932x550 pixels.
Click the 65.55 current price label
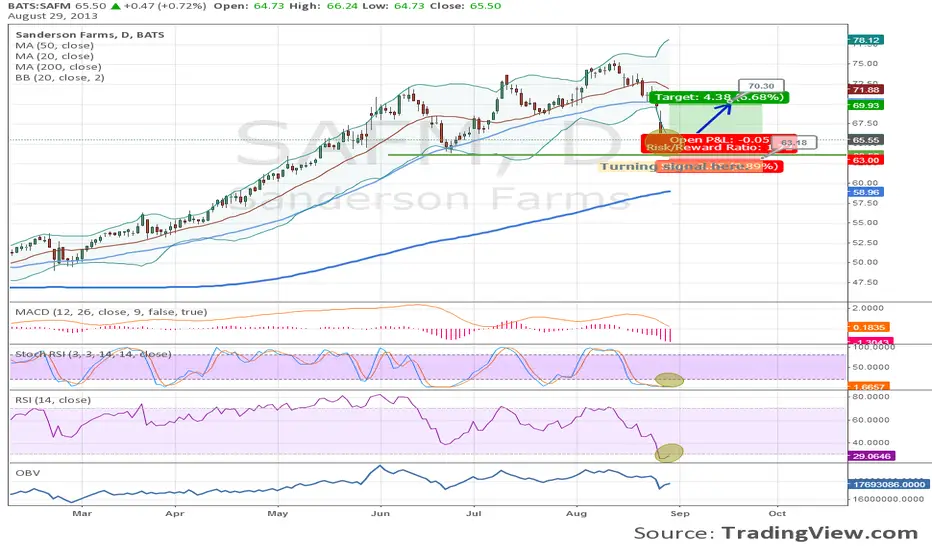point(866,140)
